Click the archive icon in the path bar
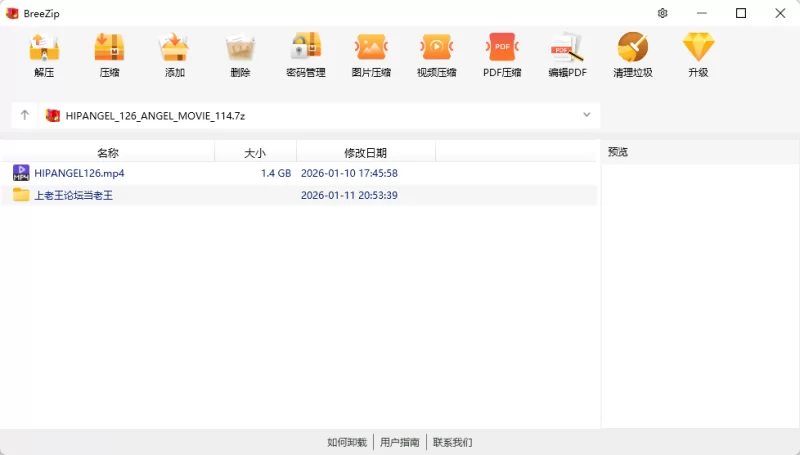 point(53,116)
